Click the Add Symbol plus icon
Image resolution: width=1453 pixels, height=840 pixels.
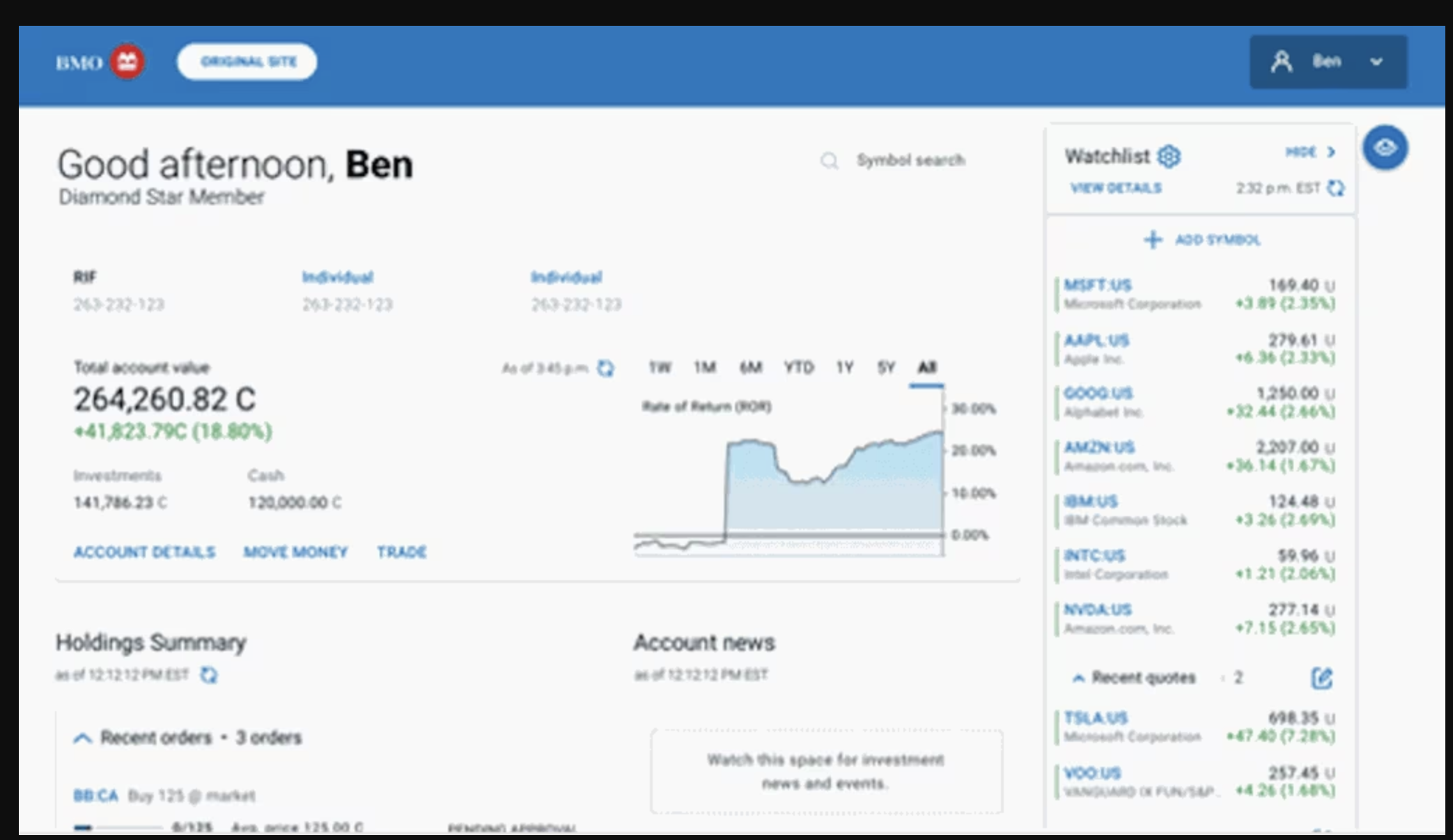(x=1153, y=240)
